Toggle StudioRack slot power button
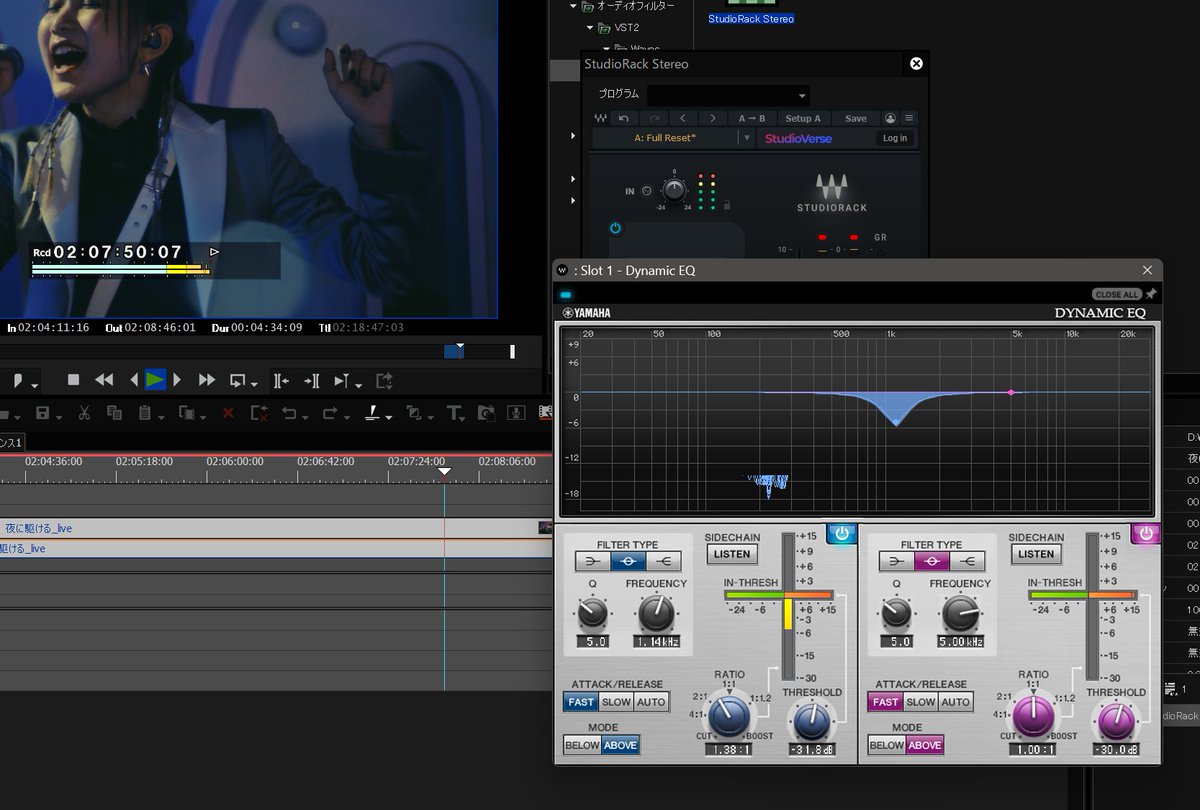 (615, 228)
